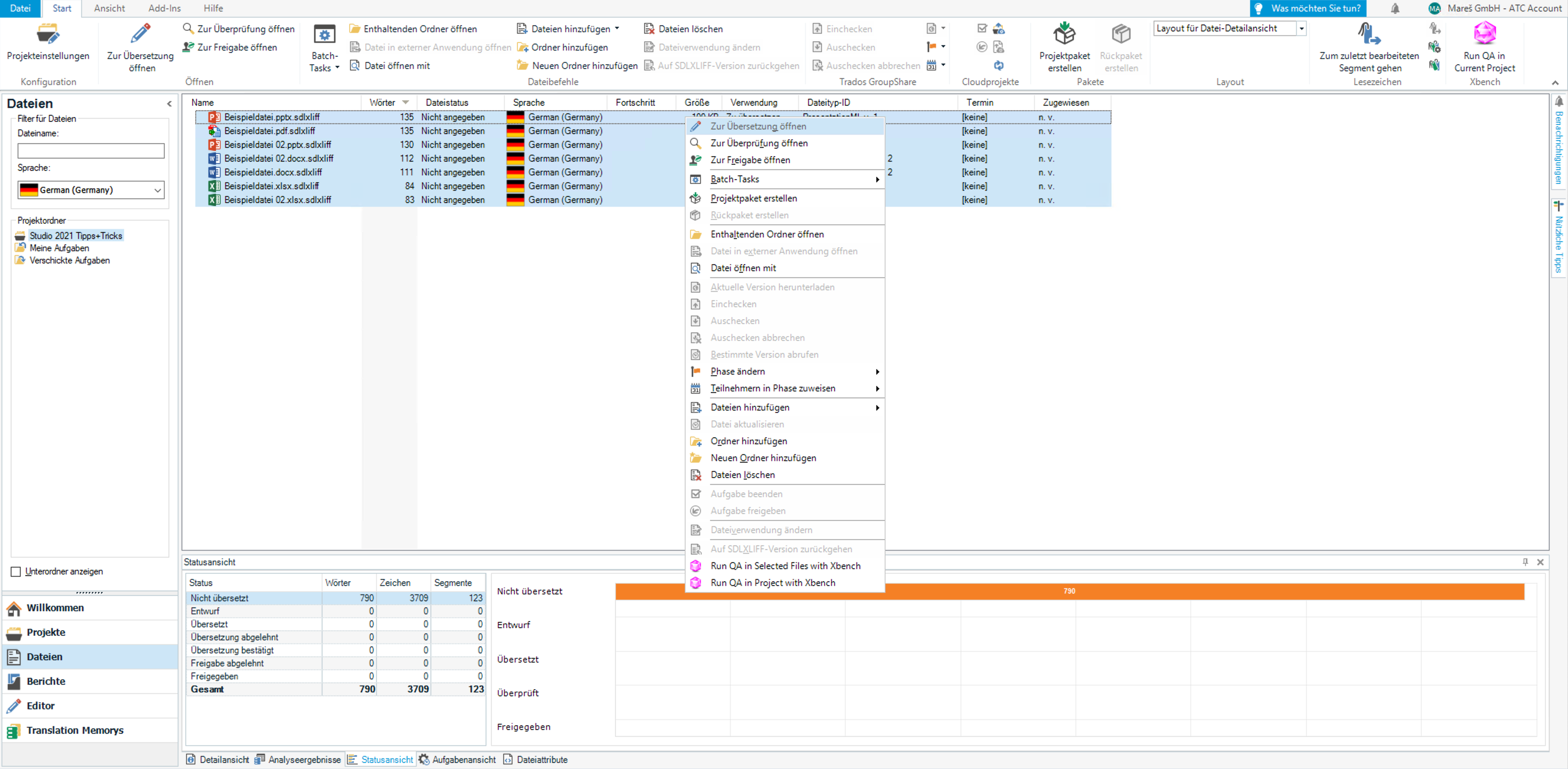Viewport: 1568px width, 769px height.
Task: Open the Projekte view
Action: [90, 632]
